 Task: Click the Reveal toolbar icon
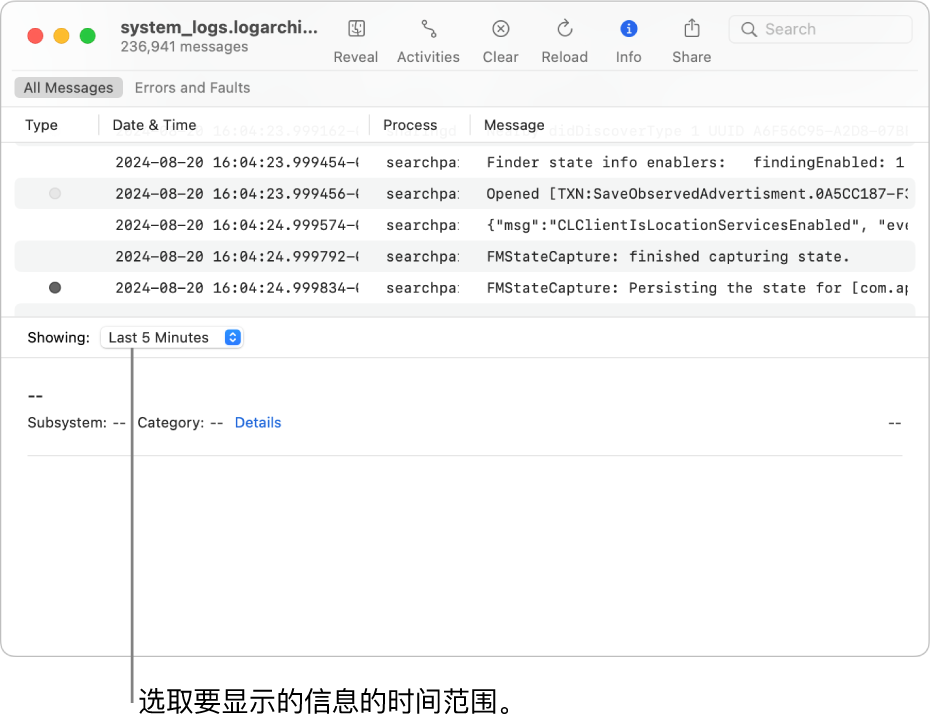(x=356, y=29)
